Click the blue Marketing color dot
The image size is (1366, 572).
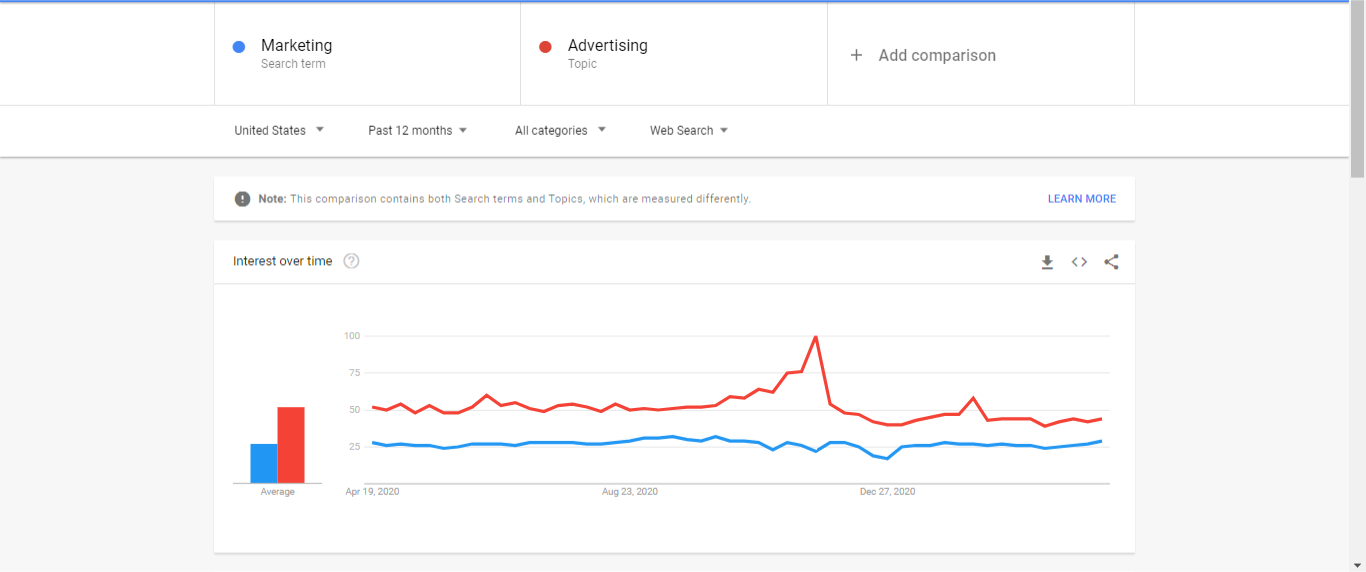[239, 47]
